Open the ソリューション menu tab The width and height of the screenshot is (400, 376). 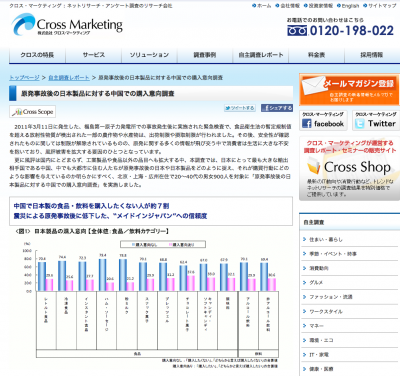[x=149, y=55]
